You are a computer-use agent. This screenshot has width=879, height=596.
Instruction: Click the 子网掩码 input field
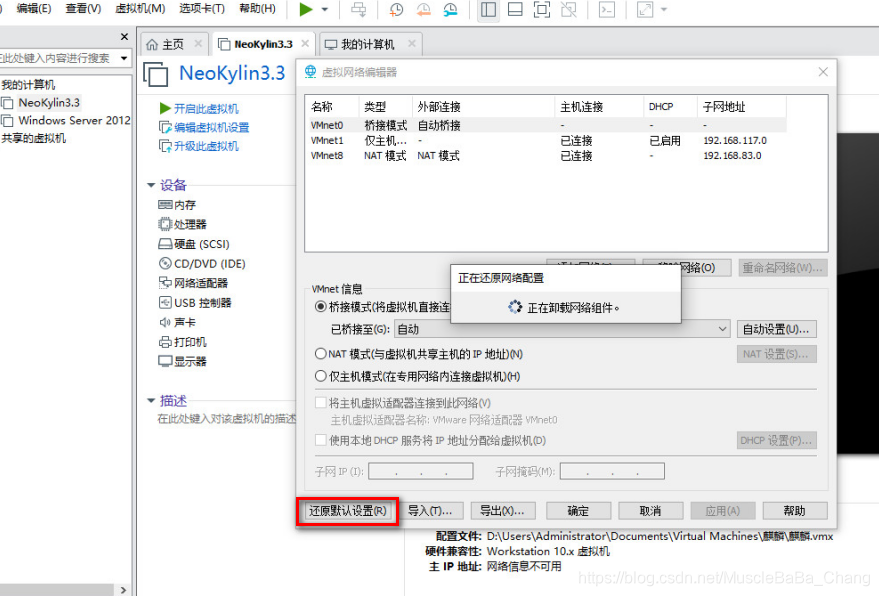pos(612,472)
